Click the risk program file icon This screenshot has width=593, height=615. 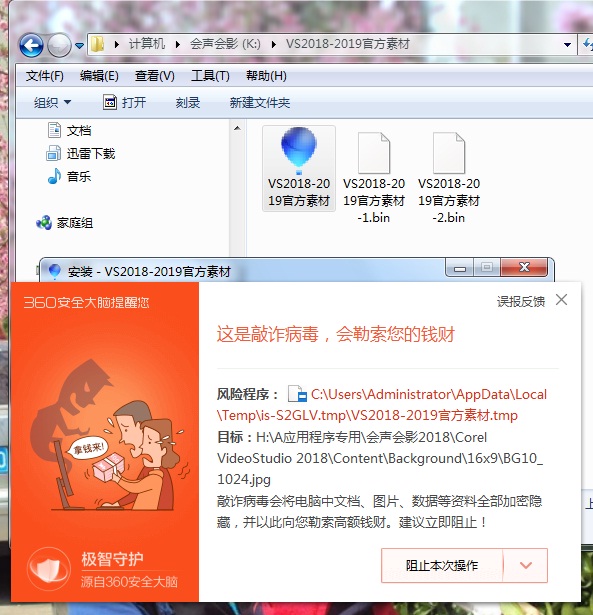click(297, 394)
